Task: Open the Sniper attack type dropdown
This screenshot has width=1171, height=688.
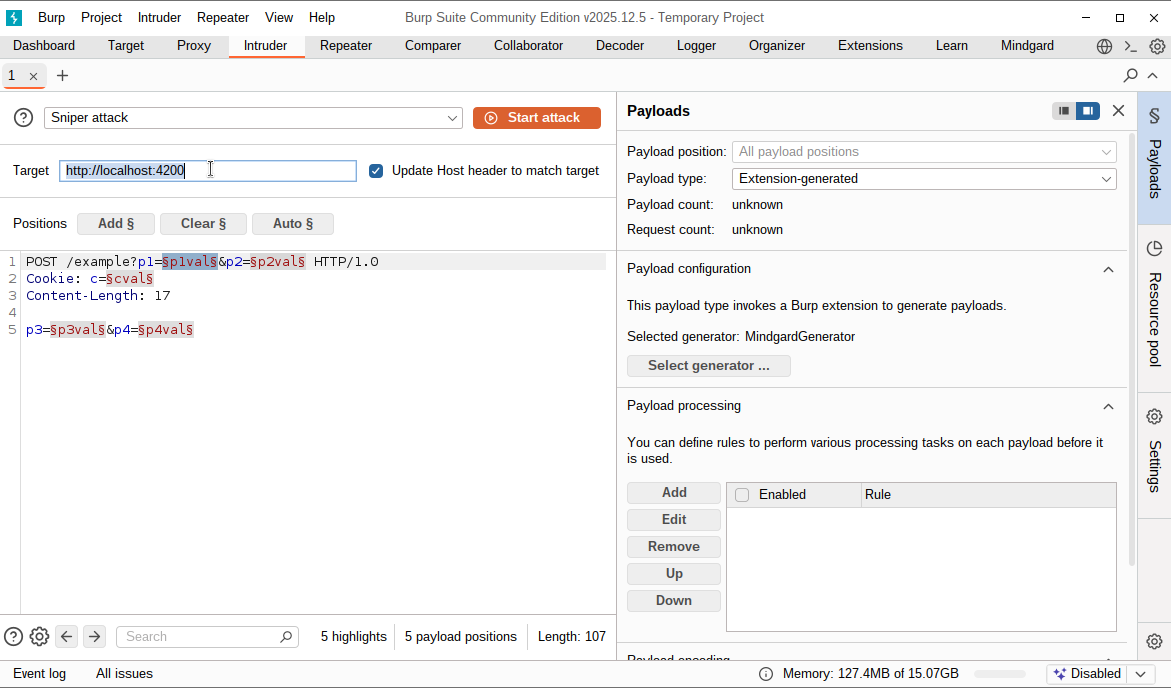Action: tap(253, 118)
